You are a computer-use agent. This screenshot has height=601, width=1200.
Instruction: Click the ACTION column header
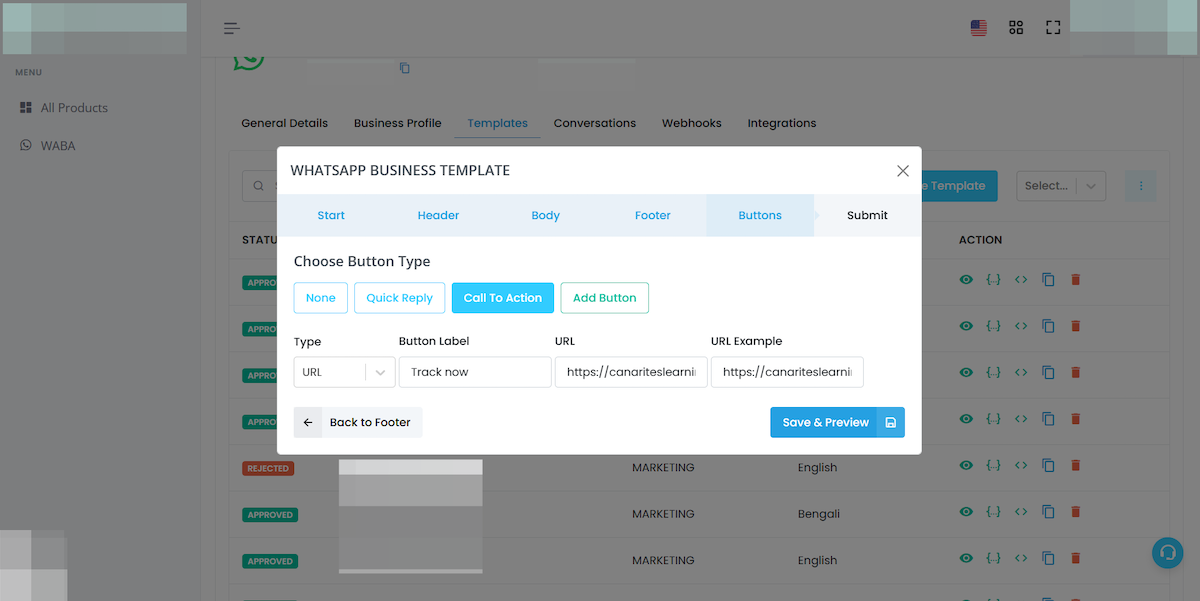click(x=980, y=240)
